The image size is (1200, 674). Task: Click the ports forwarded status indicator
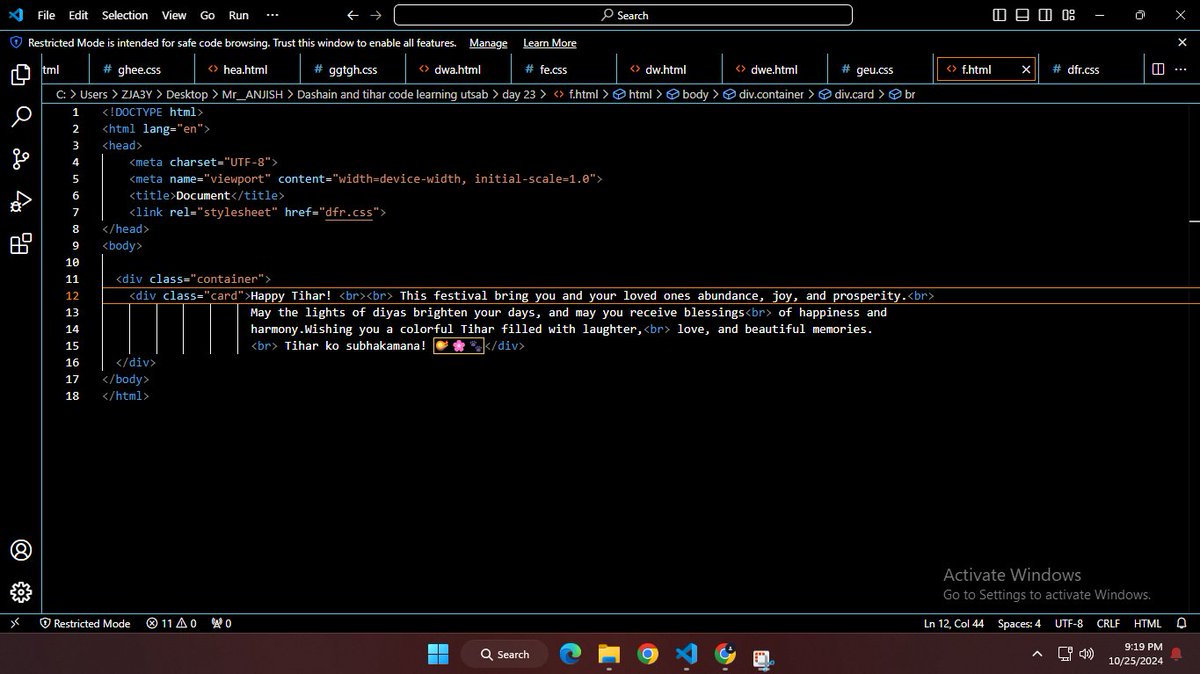[221, 623]
